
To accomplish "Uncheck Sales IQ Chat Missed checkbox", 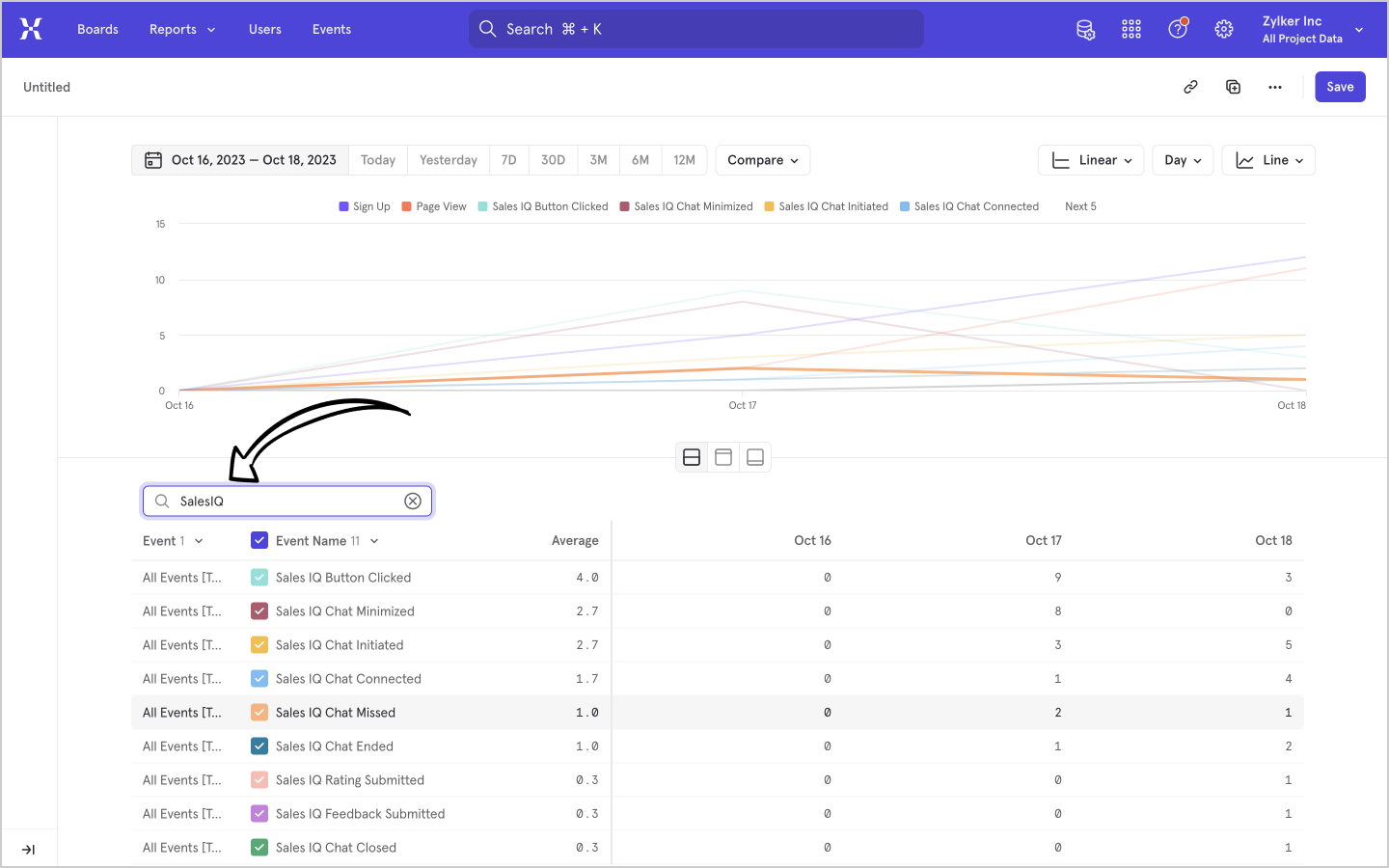I will click(x=259, y=713).
